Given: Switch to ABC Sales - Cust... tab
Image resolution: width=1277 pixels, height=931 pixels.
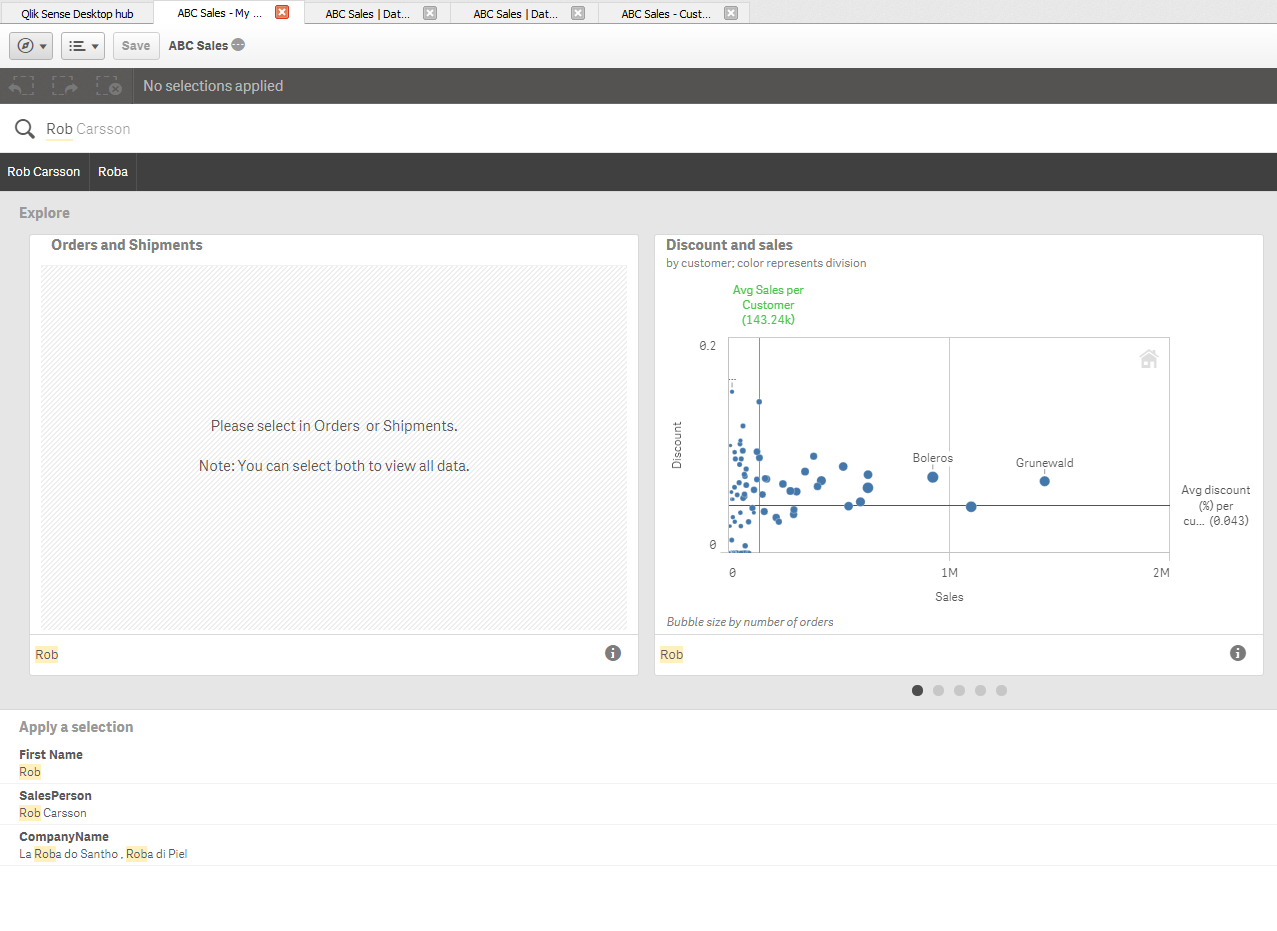Looking at the screenshot, I should 674,14.
